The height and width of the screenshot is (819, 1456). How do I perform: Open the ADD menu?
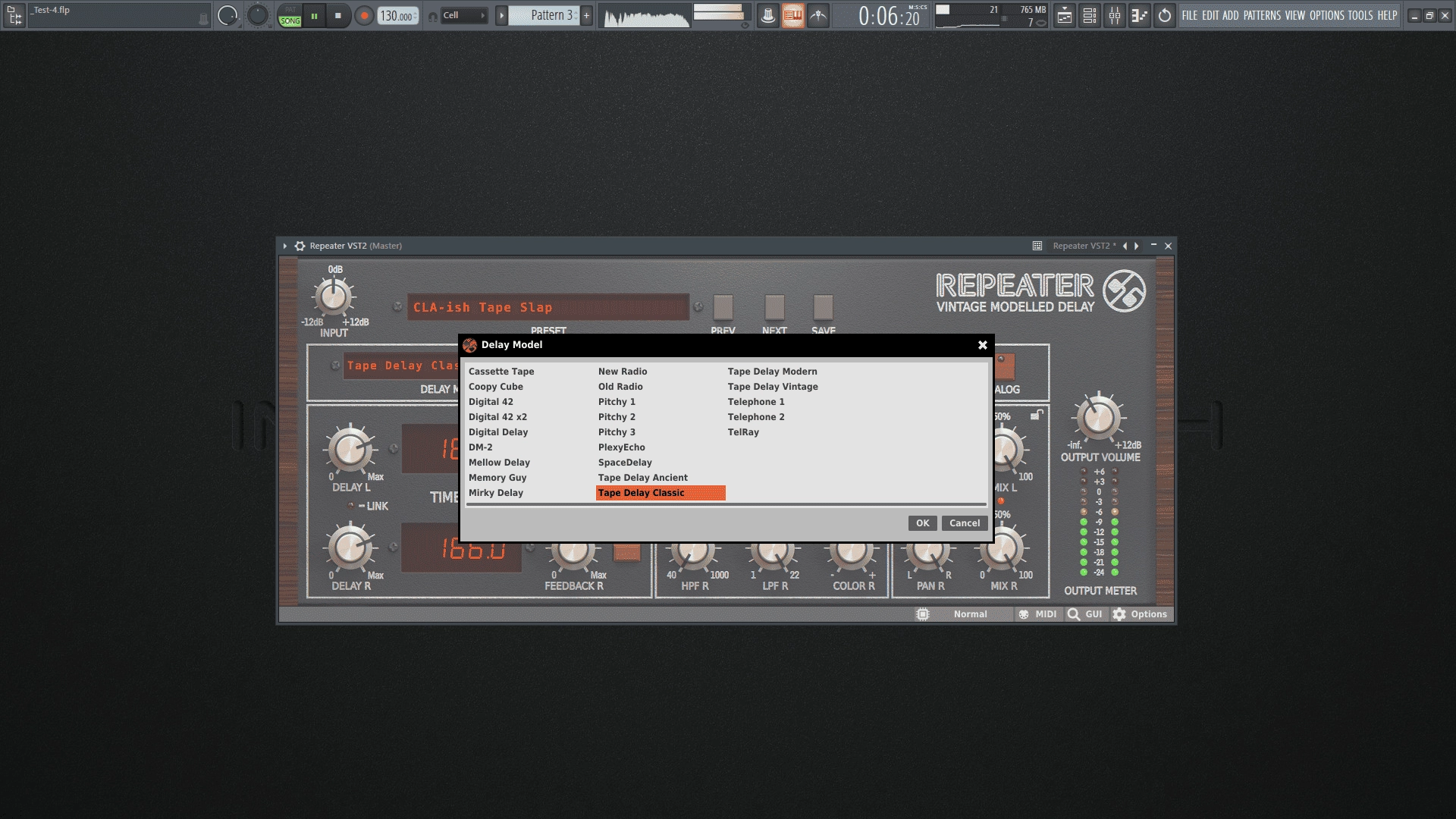1231,15
